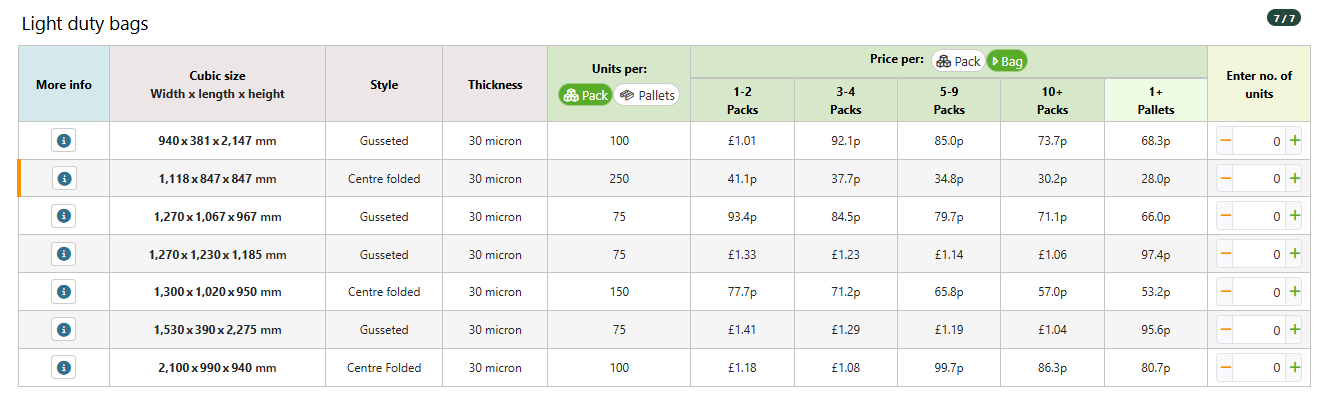Click info icon for 1,530 x 390 x 2,275 mm bag
This screenshot has height=394, width=1324.
(x=64, y=329)
